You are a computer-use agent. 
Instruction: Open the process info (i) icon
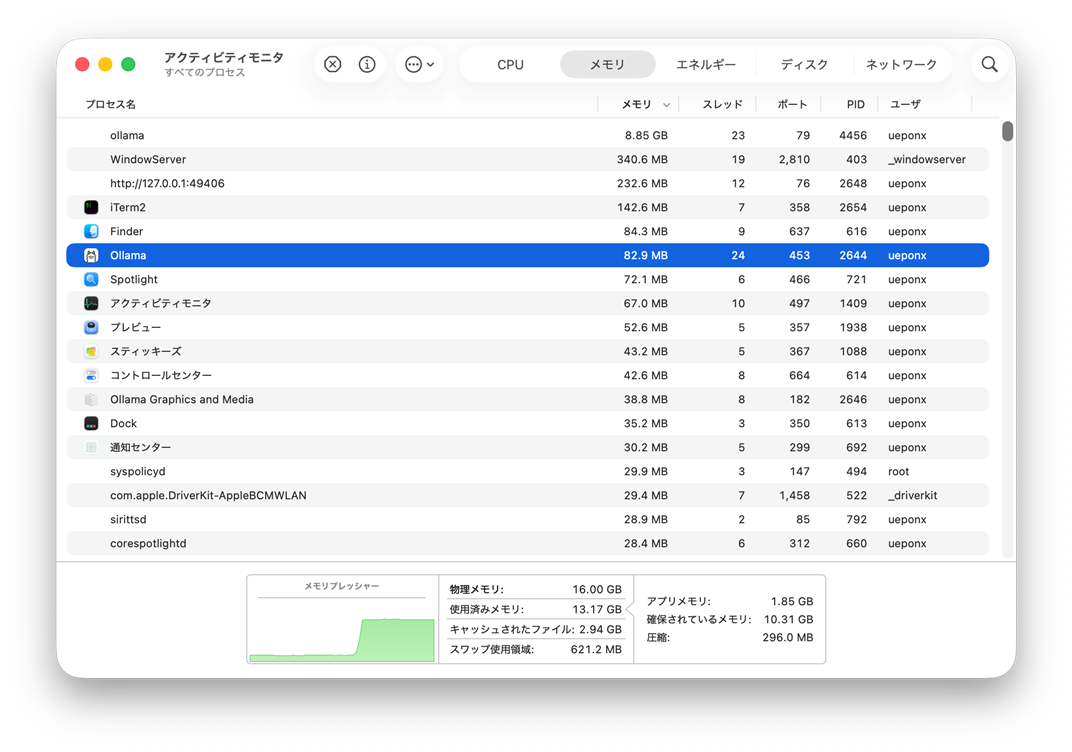[x=367, y=64]
